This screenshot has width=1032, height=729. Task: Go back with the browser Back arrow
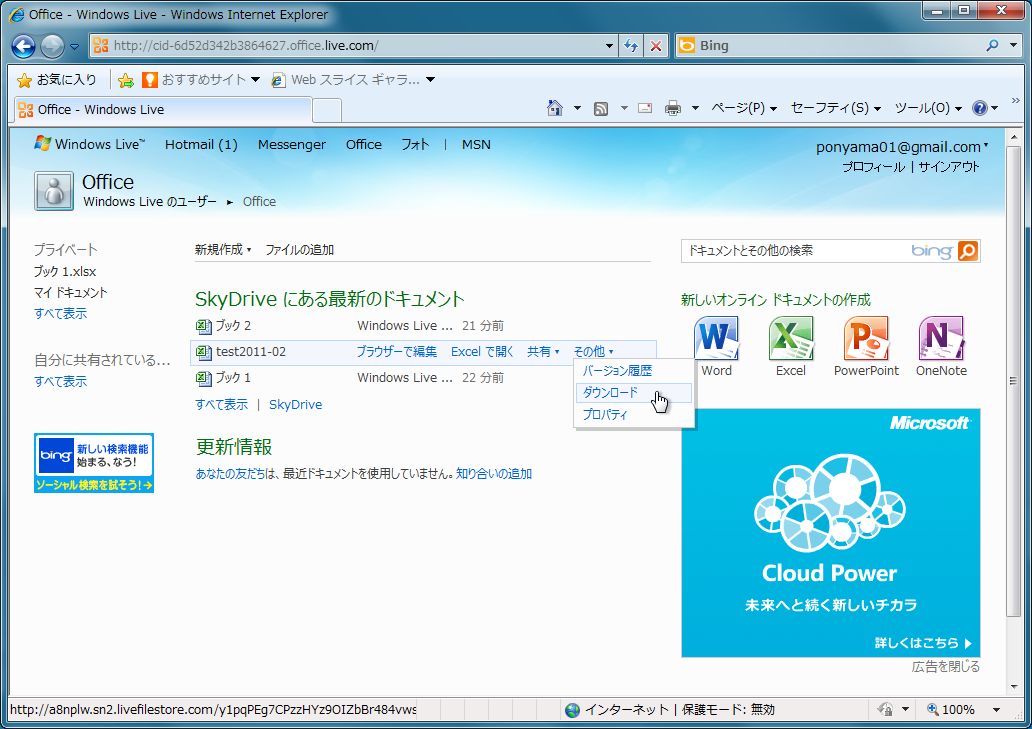[x=24, y=46]
